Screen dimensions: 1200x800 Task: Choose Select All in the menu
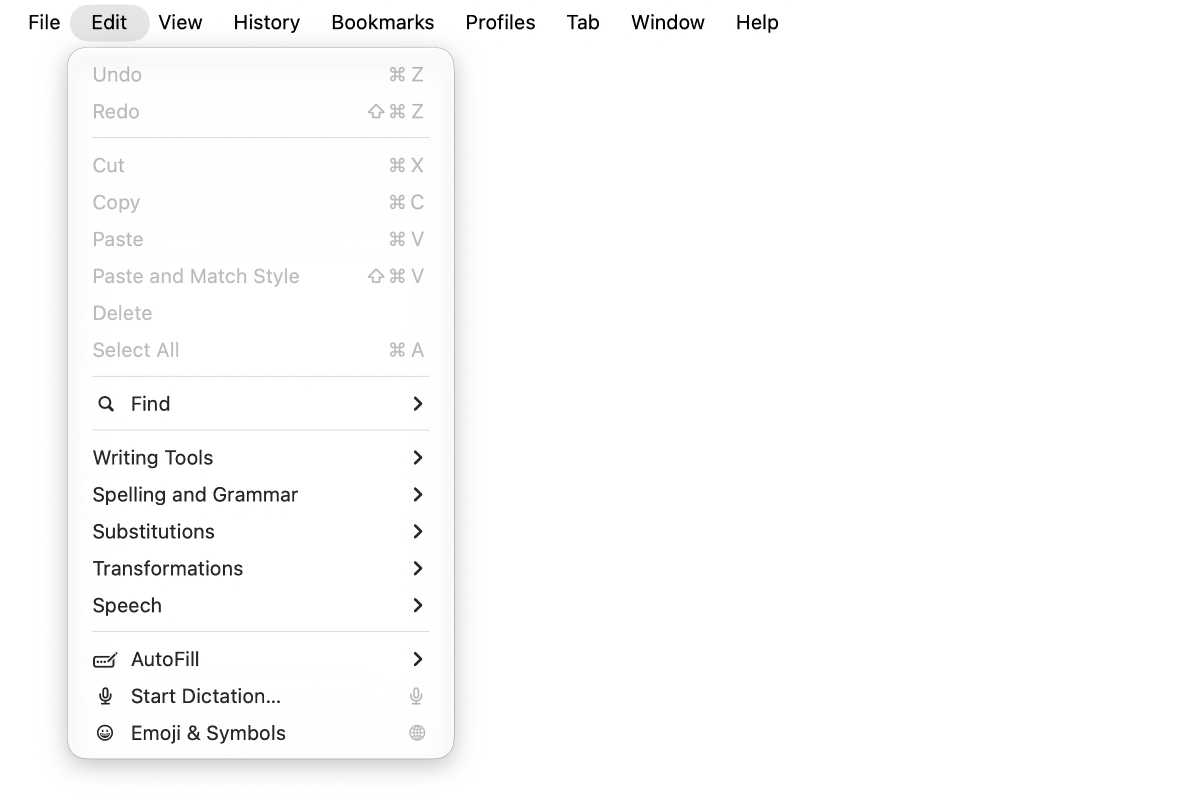261,351
